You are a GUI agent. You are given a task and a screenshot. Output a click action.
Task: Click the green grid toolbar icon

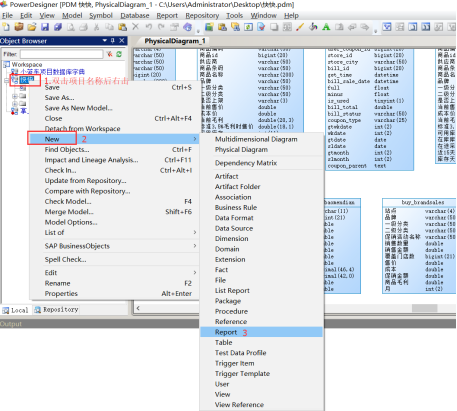pyautogui.click(x=209, y=27)
